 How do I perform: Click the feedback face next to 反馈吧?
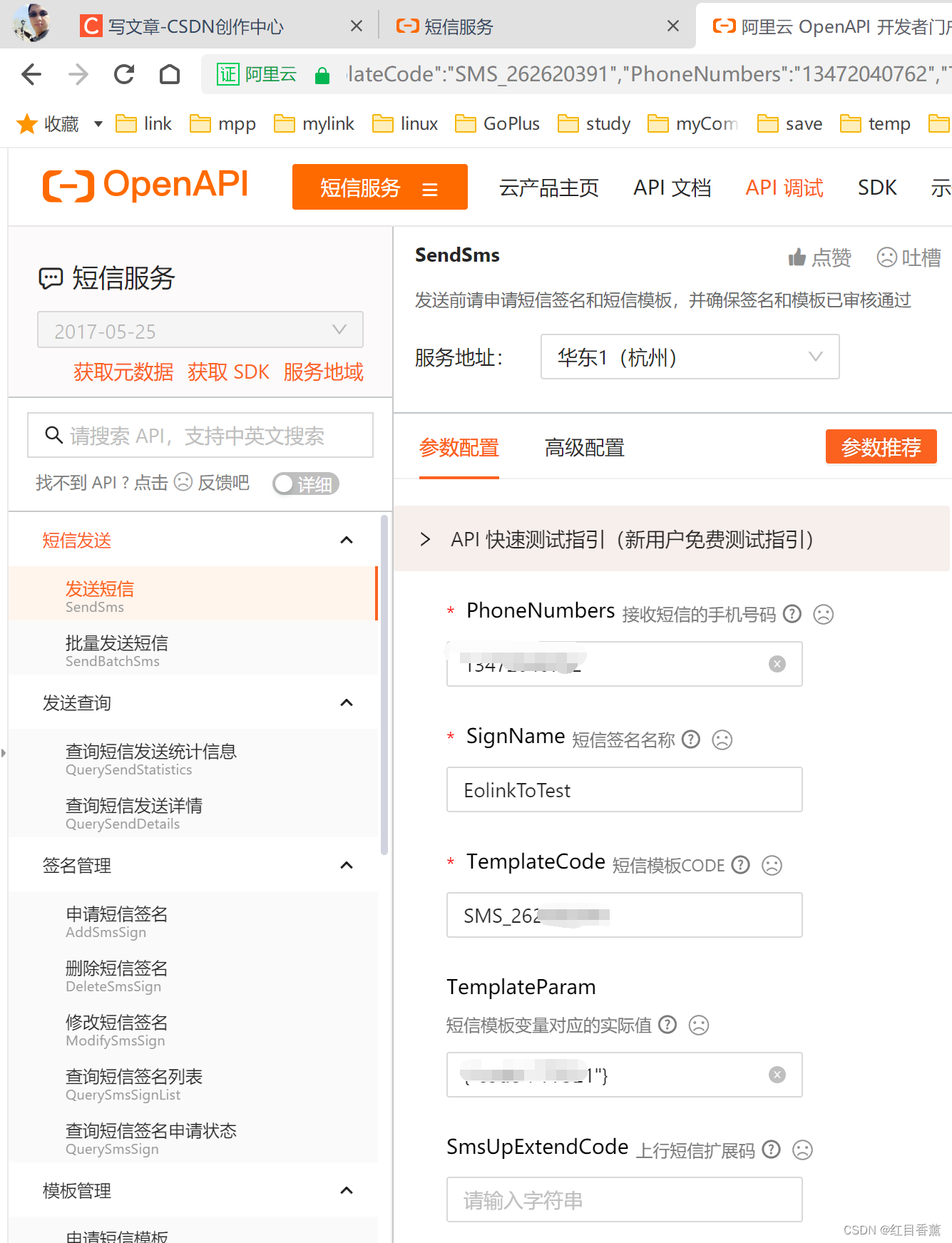(x=183, y=483)
